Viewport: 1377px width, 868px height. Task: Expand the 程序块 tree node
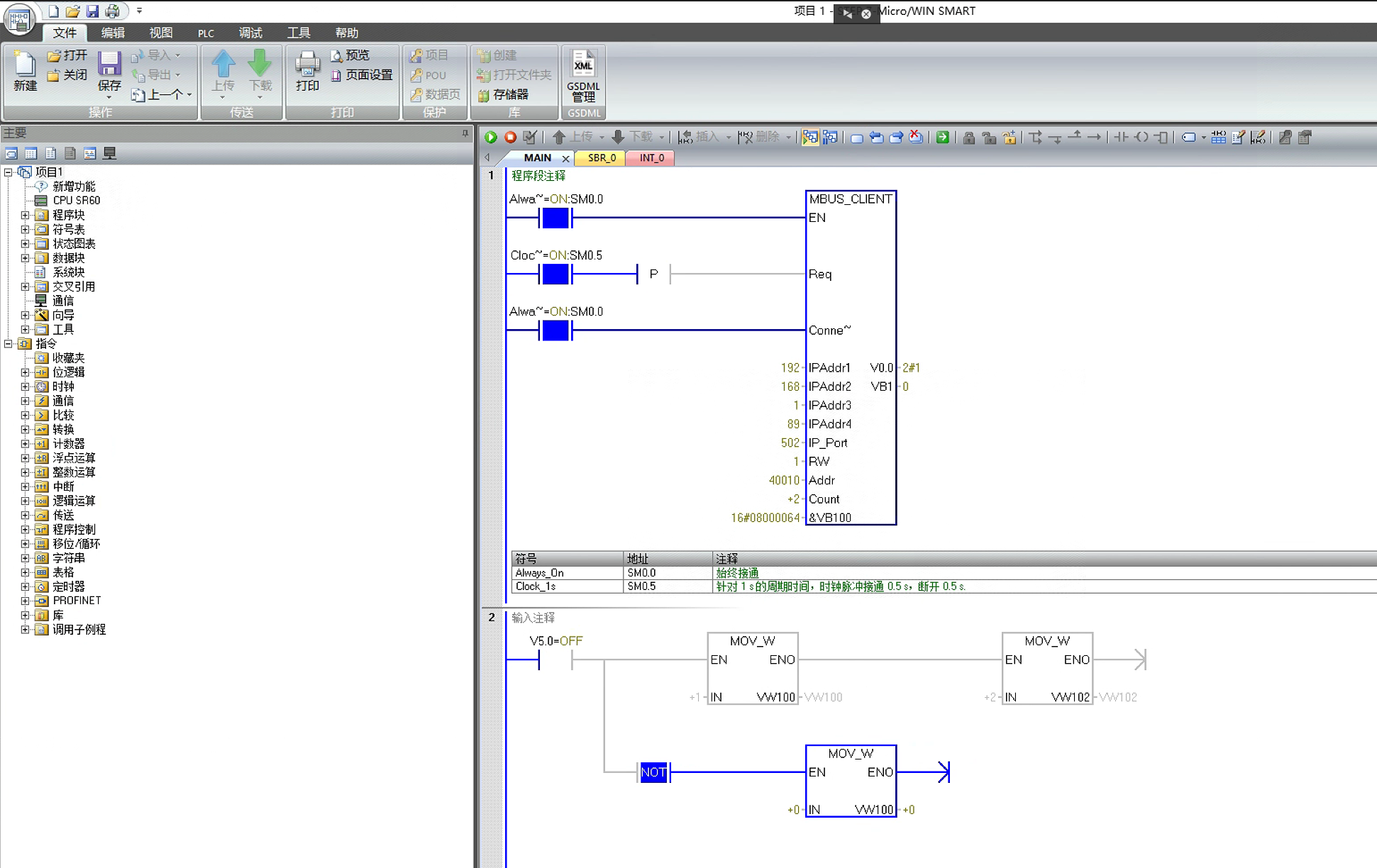click(25, 215)
